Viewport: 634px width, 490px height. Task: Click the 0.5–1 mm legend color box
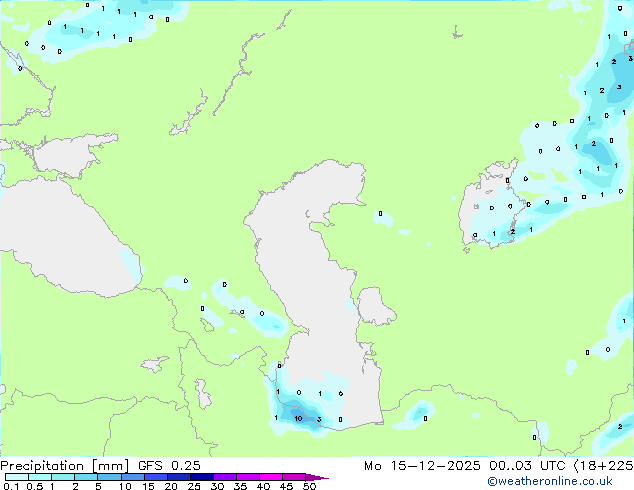[40, 477]
